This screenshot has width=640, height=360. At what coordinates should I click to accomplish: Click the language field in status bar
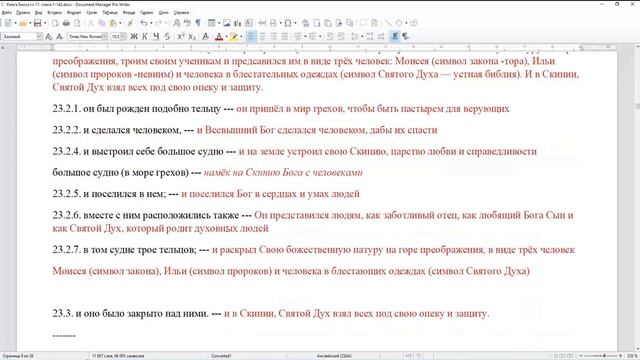point(334,356)
